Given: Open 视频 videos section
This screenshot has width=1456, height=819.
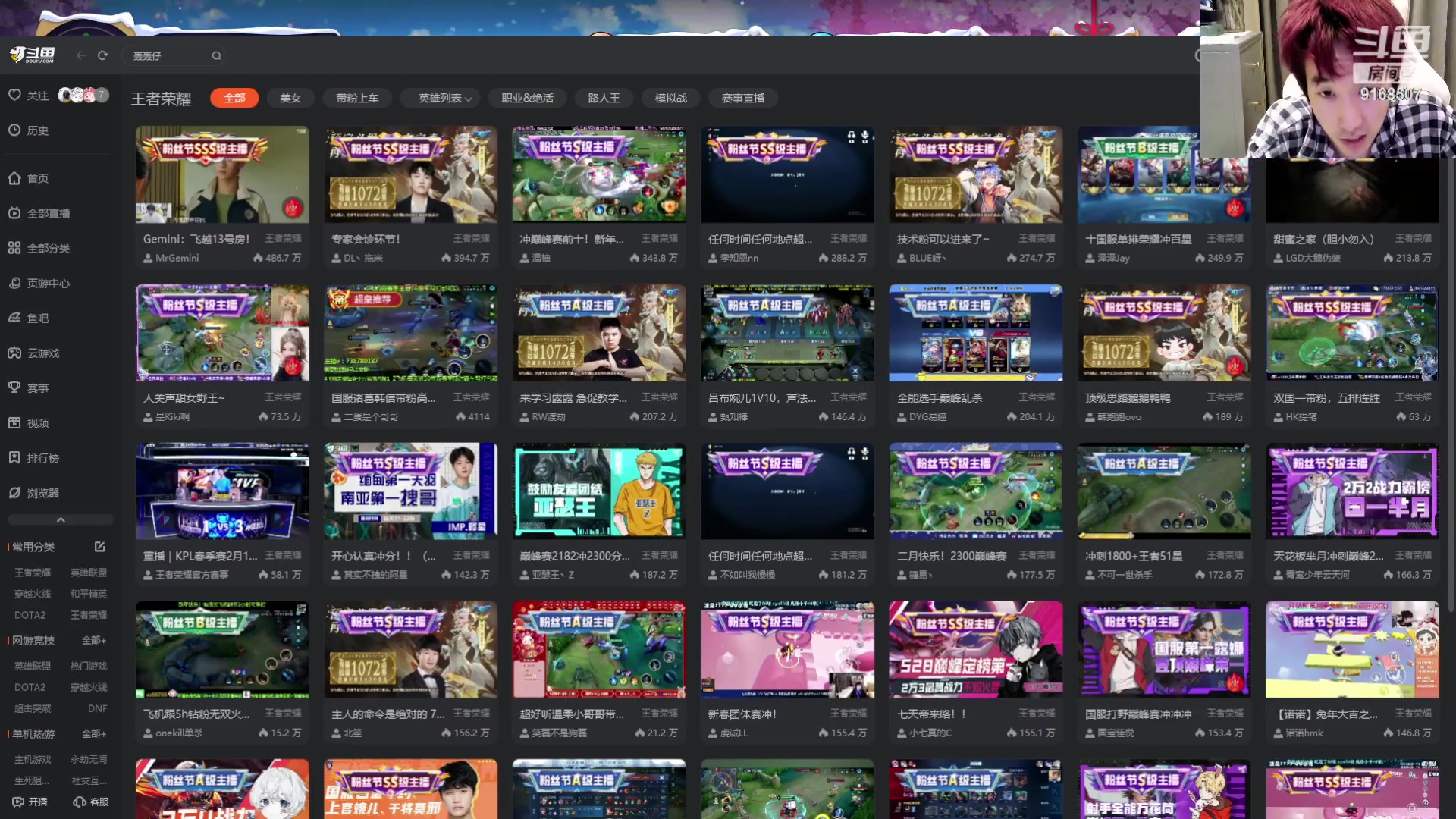Looking at the screenshot, I should pyautogui.click(x=29, y=422).
